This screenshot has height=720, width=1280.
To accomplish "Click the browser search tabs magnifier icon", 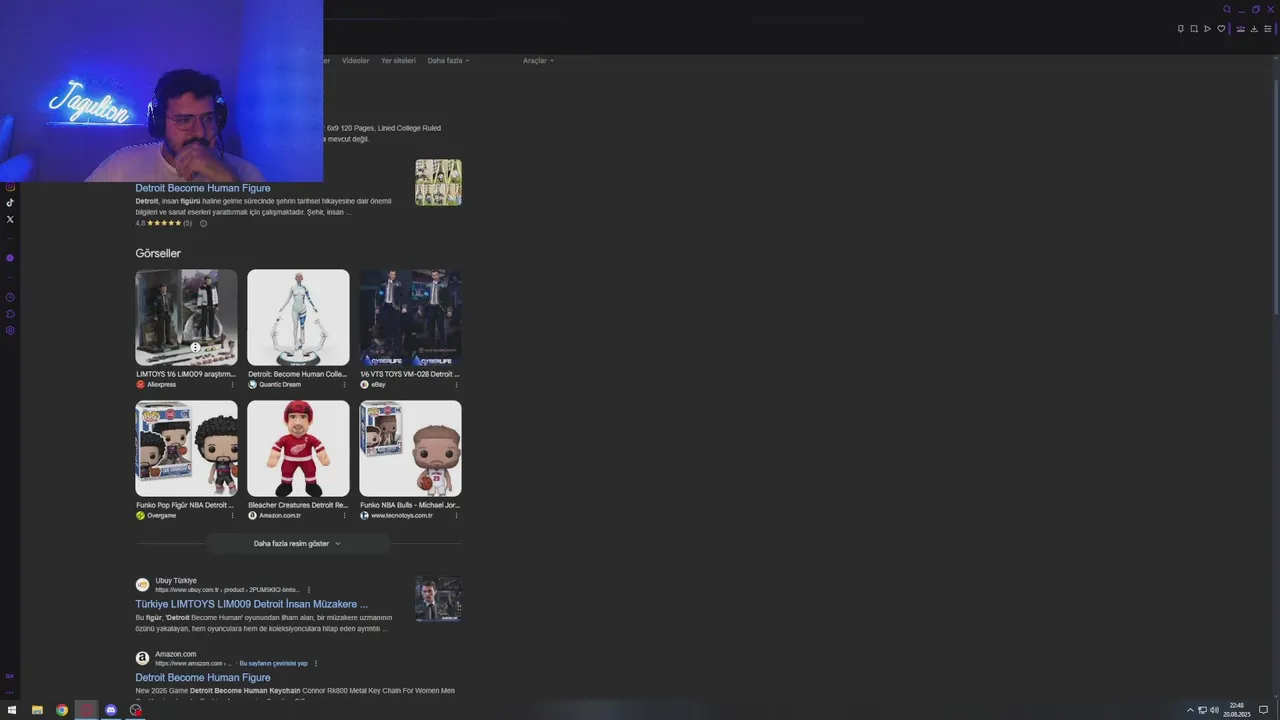I will click(x=1227, y=9).
